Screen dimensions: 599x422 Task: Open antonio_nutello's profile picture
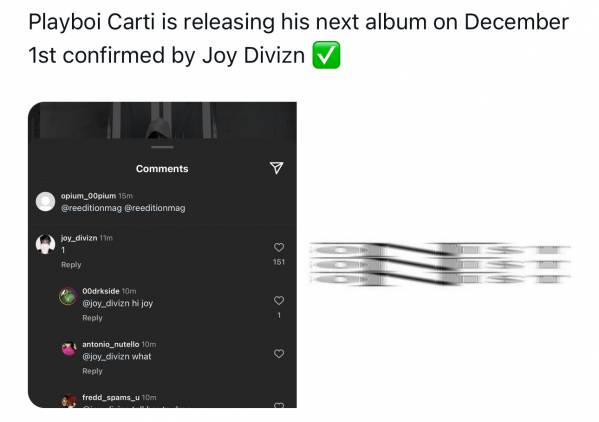pyautogui.click(x=69, y=349)
